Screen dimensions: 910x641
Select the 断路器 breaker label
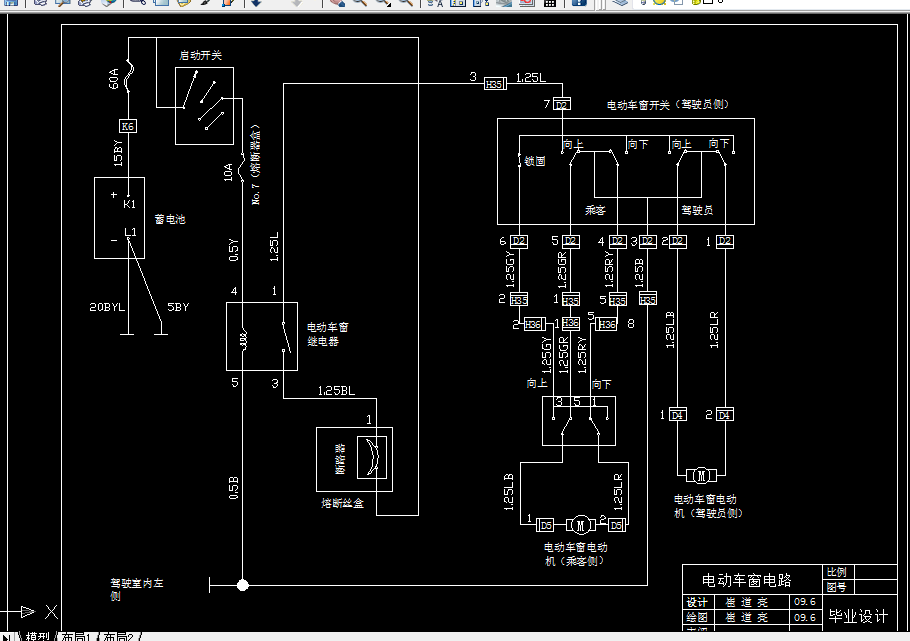340,459
